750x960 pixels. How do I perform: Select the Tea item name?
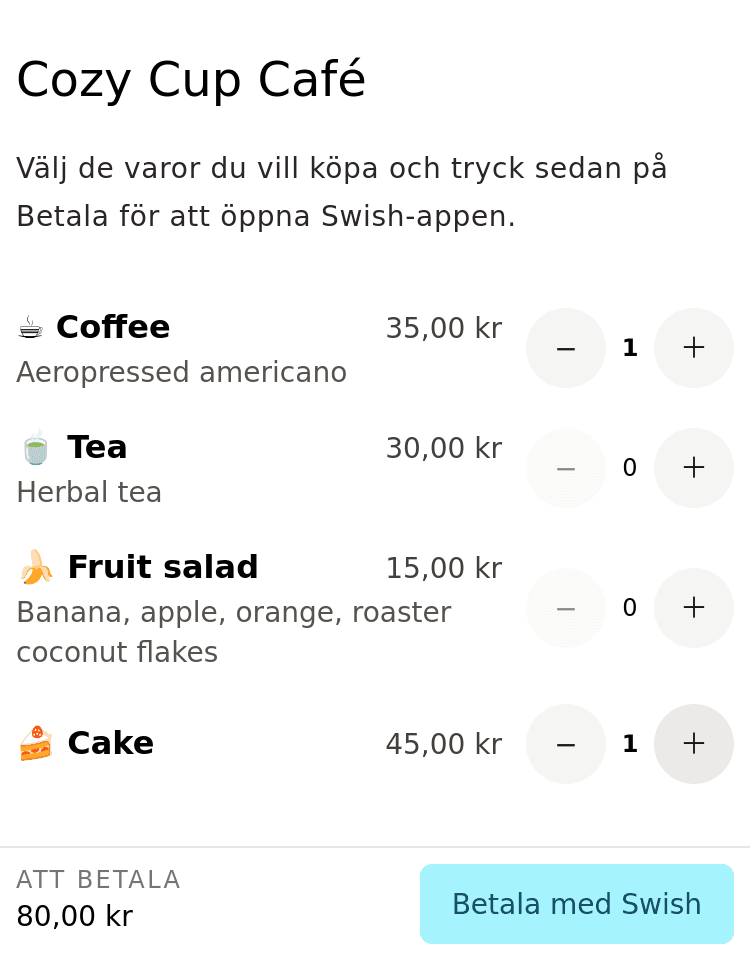(97, 448)
